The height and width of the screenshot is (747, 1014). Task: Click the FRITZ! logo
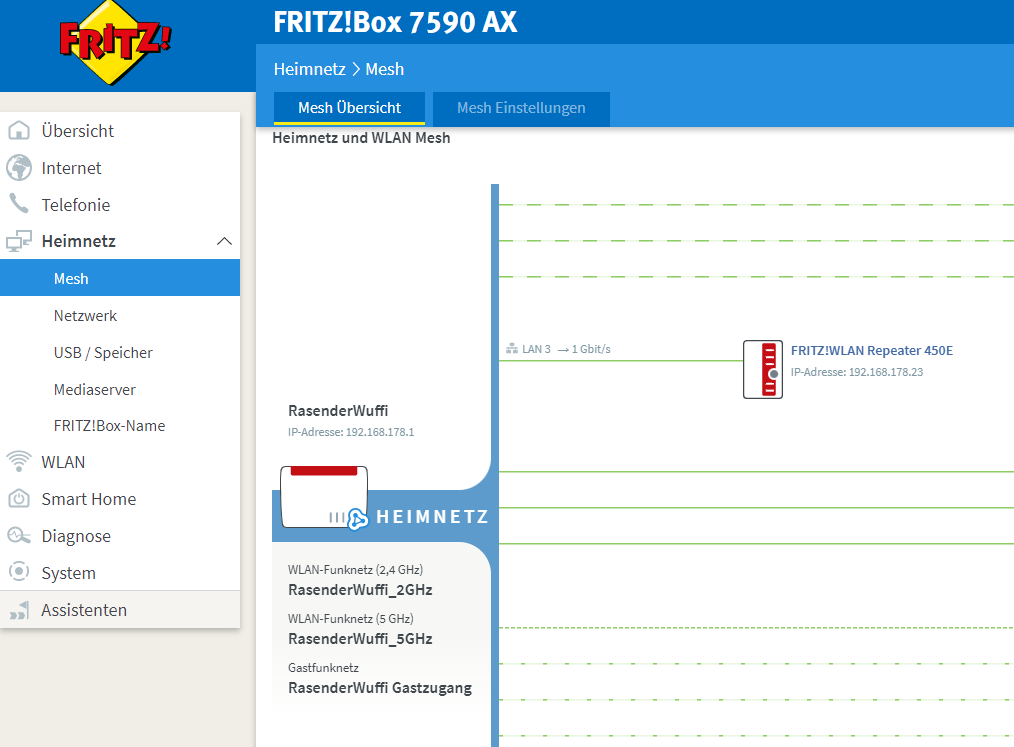(115, 43)
